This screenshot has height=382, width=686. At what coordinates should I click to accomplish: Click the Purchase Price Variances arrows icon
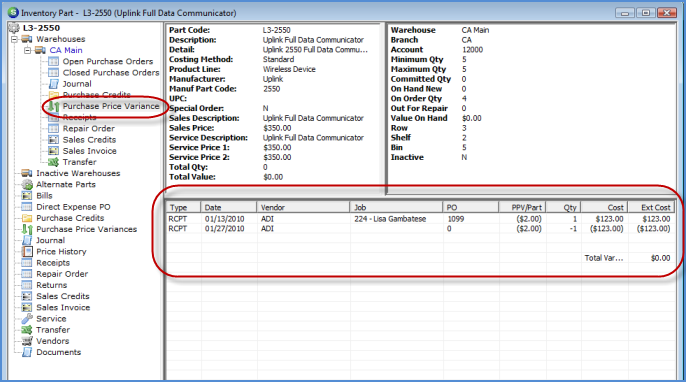tap(27, 229)
